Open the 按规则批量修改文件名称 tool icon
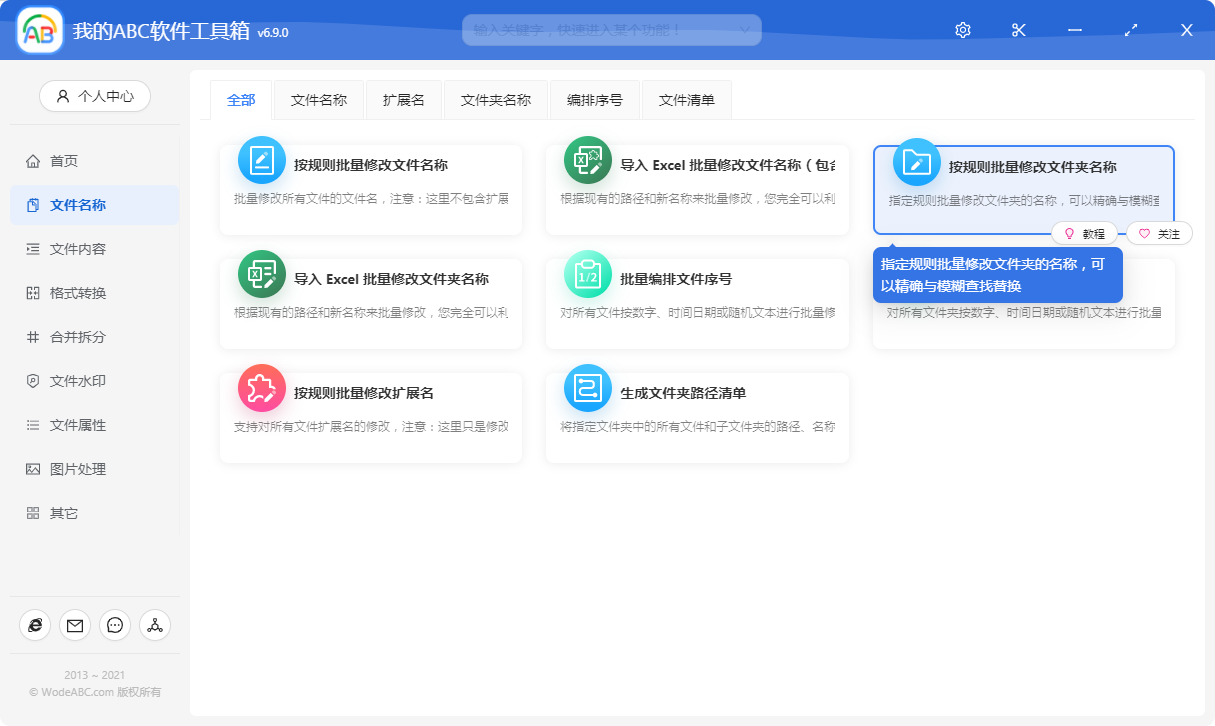 261,160
